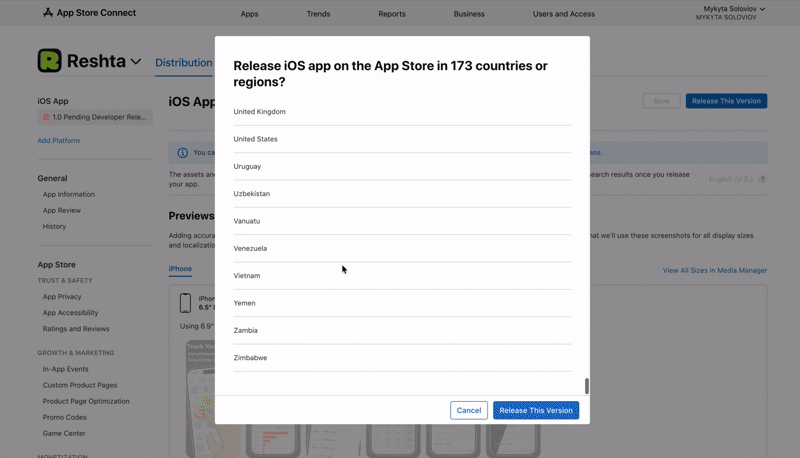Click the App Store Connect logo
This screenshot has height=458, width=800.
coord(89,13)
